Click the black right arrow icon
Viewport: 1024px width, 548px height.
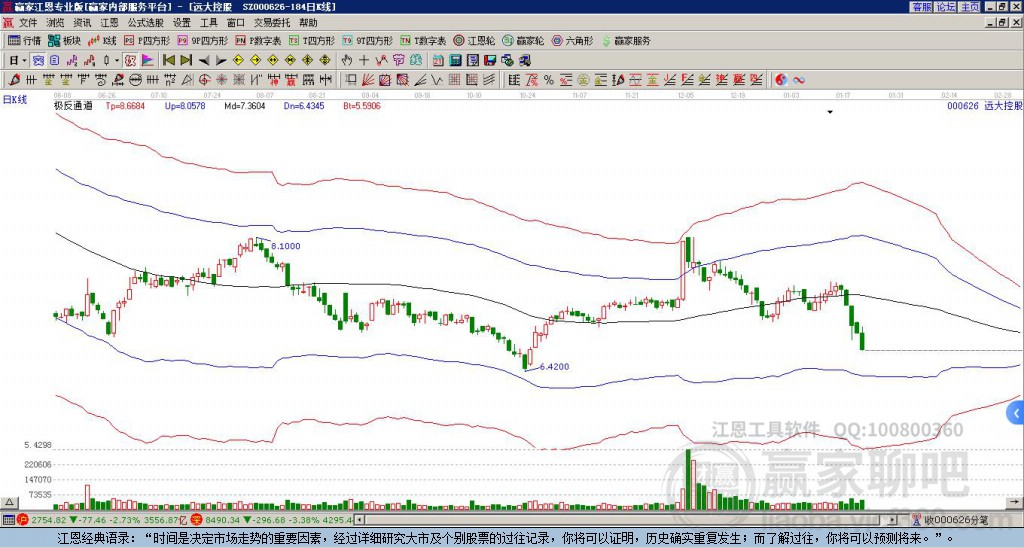pos(221,61)
